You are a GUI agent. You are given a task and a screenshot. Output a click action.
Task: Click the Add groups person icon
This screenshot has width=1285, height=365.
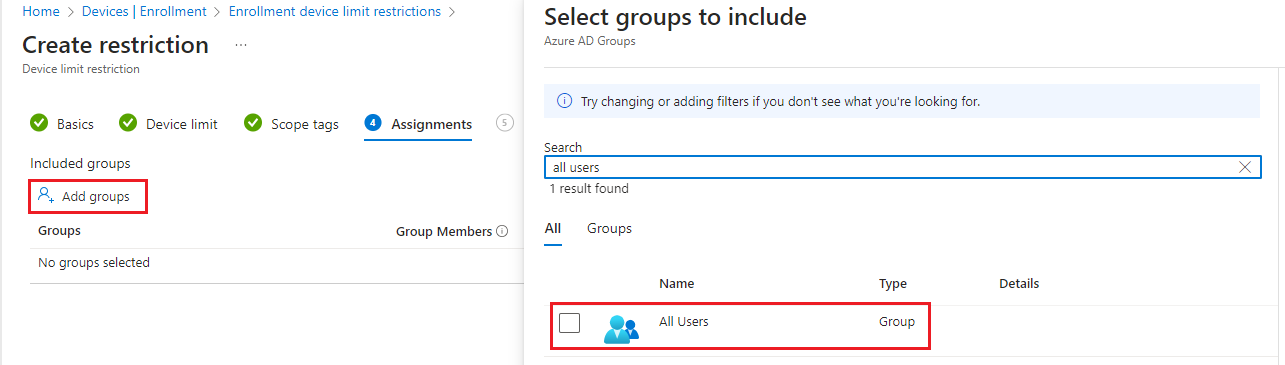[45, 196]
